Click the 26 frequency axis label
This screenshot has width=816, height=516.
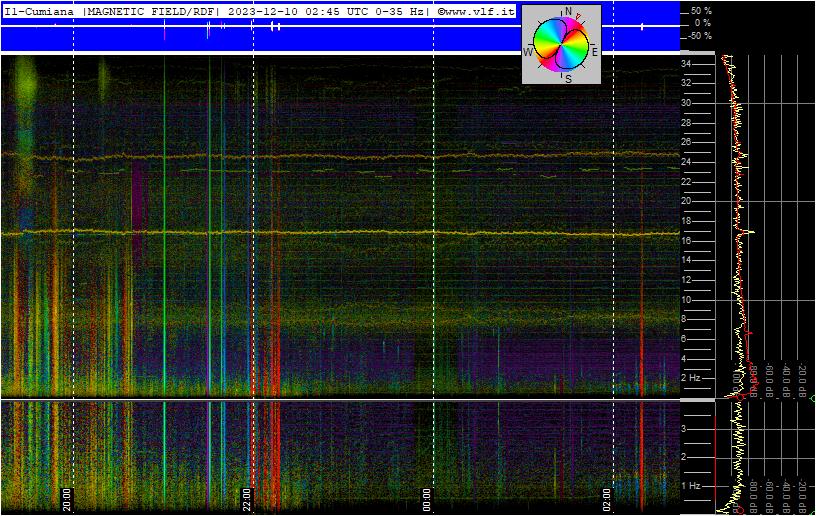[686, 142]
